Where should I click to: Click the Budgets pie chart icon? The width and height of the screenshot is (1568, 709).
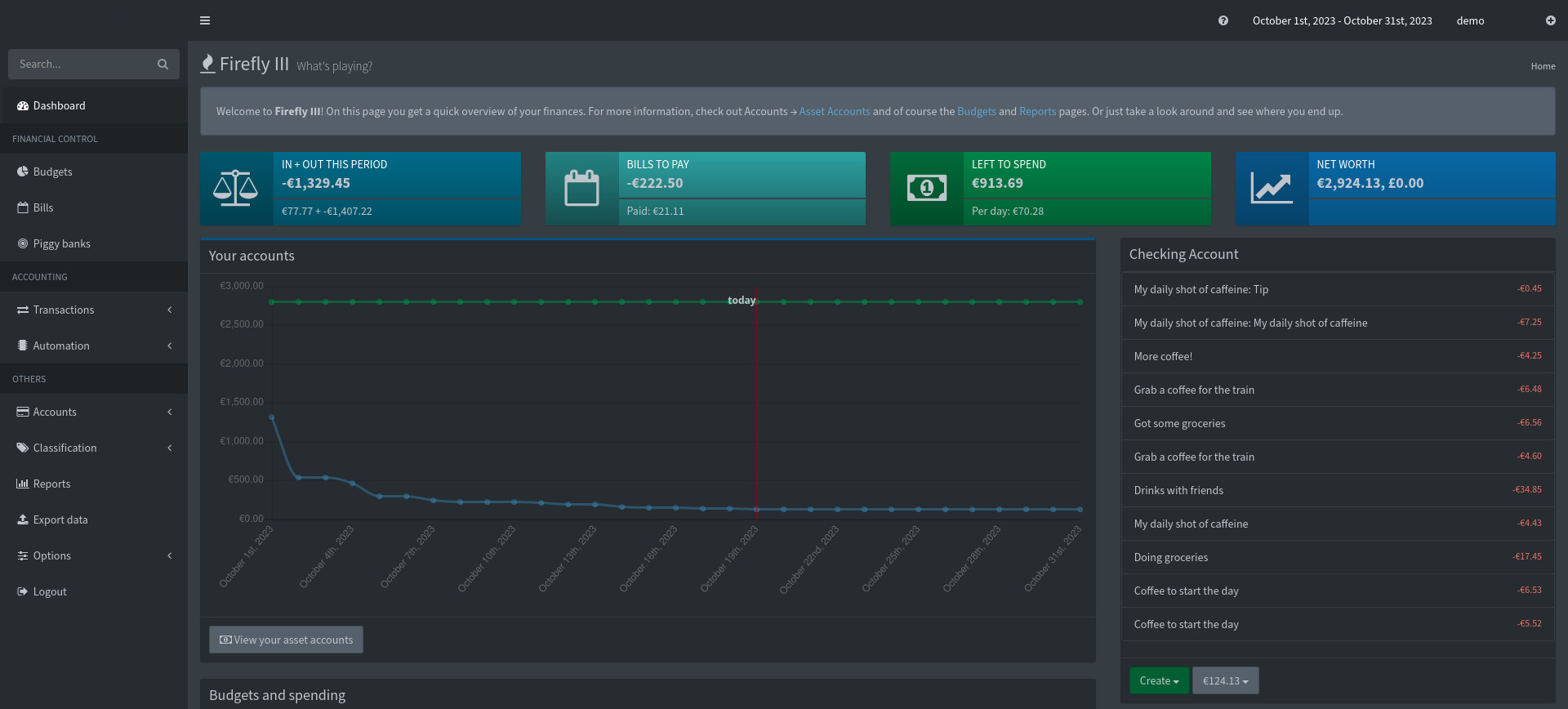pos(23,172)
